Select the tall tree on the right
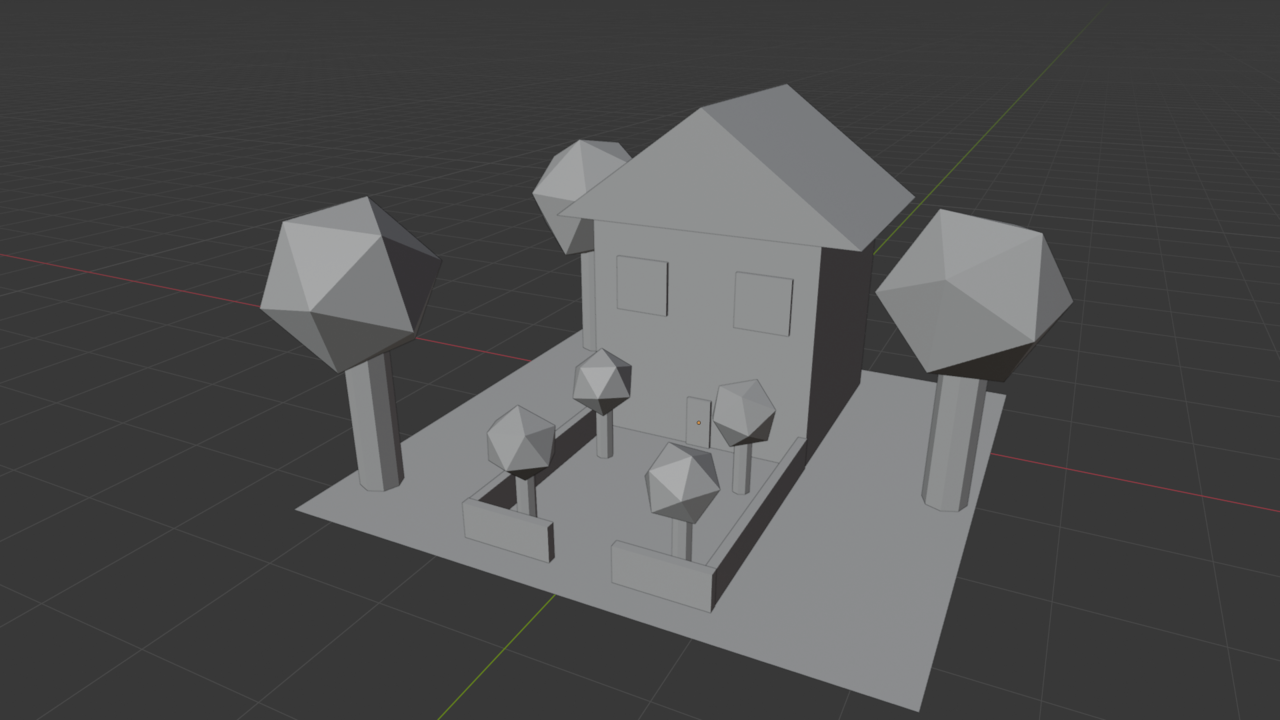This screenshot has width=1280, height=720. pos(975,290)
